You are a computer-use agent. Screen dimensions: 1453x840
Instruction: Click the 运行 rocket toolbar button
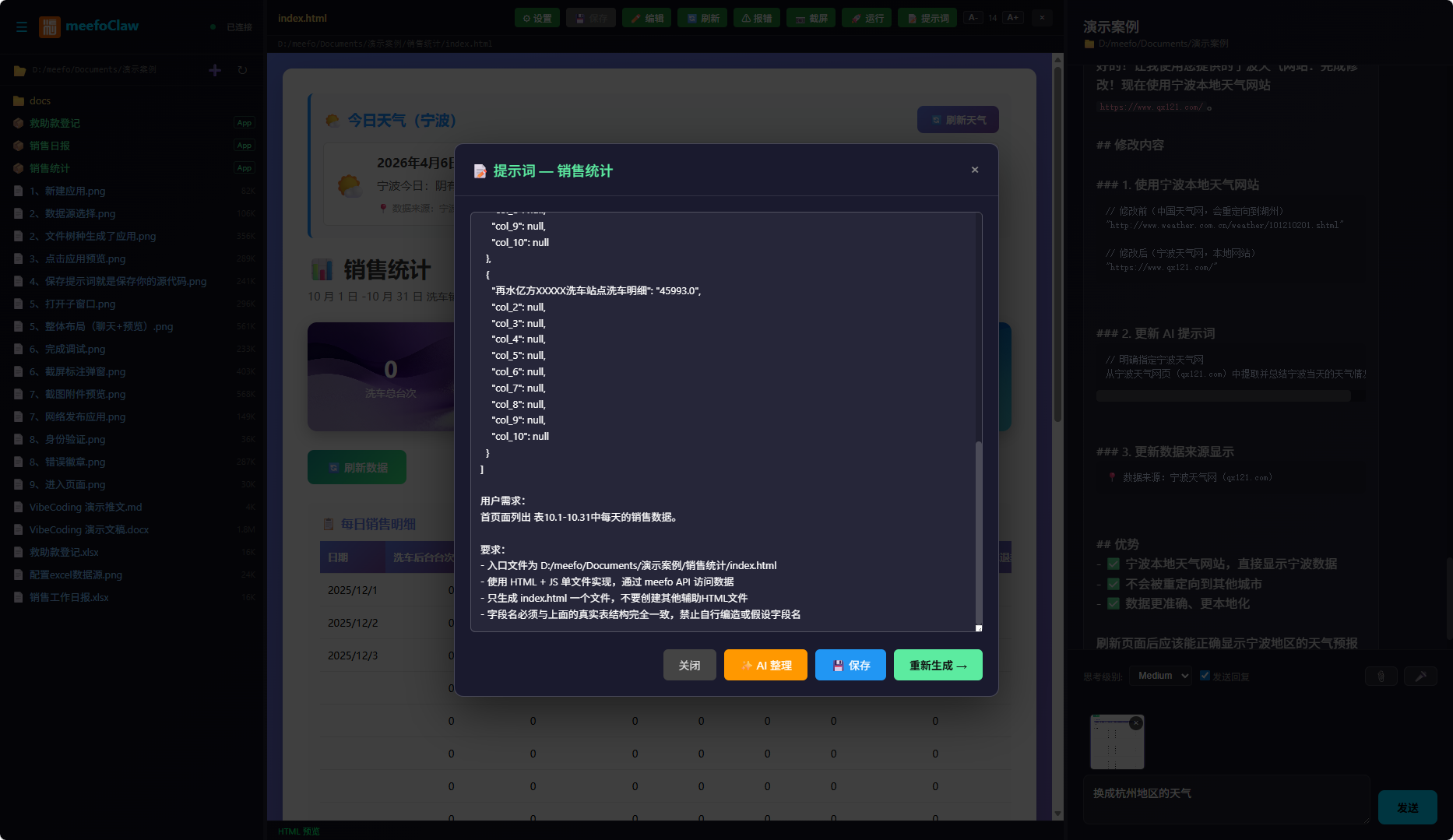(867, 18)
